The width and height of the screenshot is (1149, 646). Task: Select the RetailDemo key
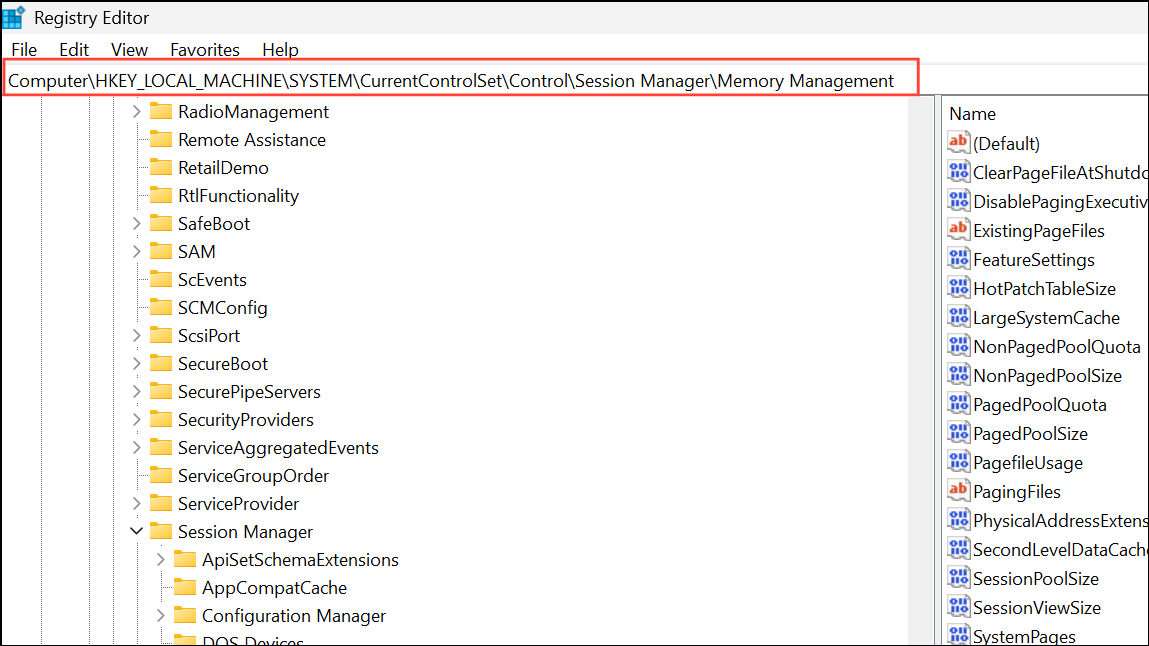point(226,167)
